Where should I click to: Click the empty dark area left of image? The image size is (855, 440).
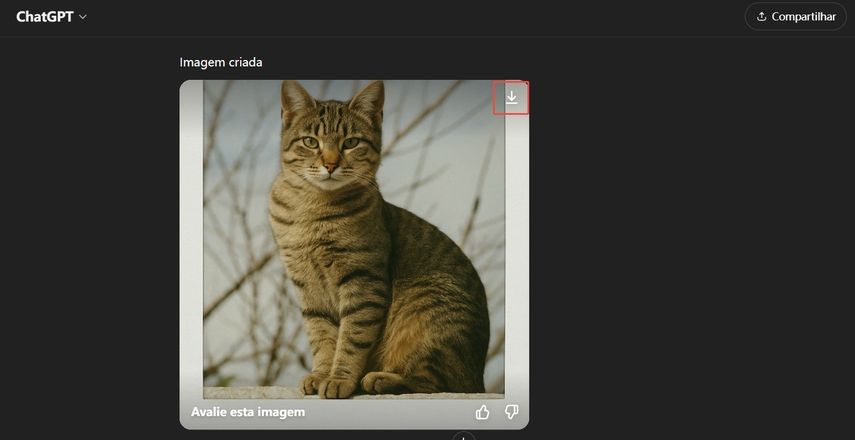coord(90,250)
